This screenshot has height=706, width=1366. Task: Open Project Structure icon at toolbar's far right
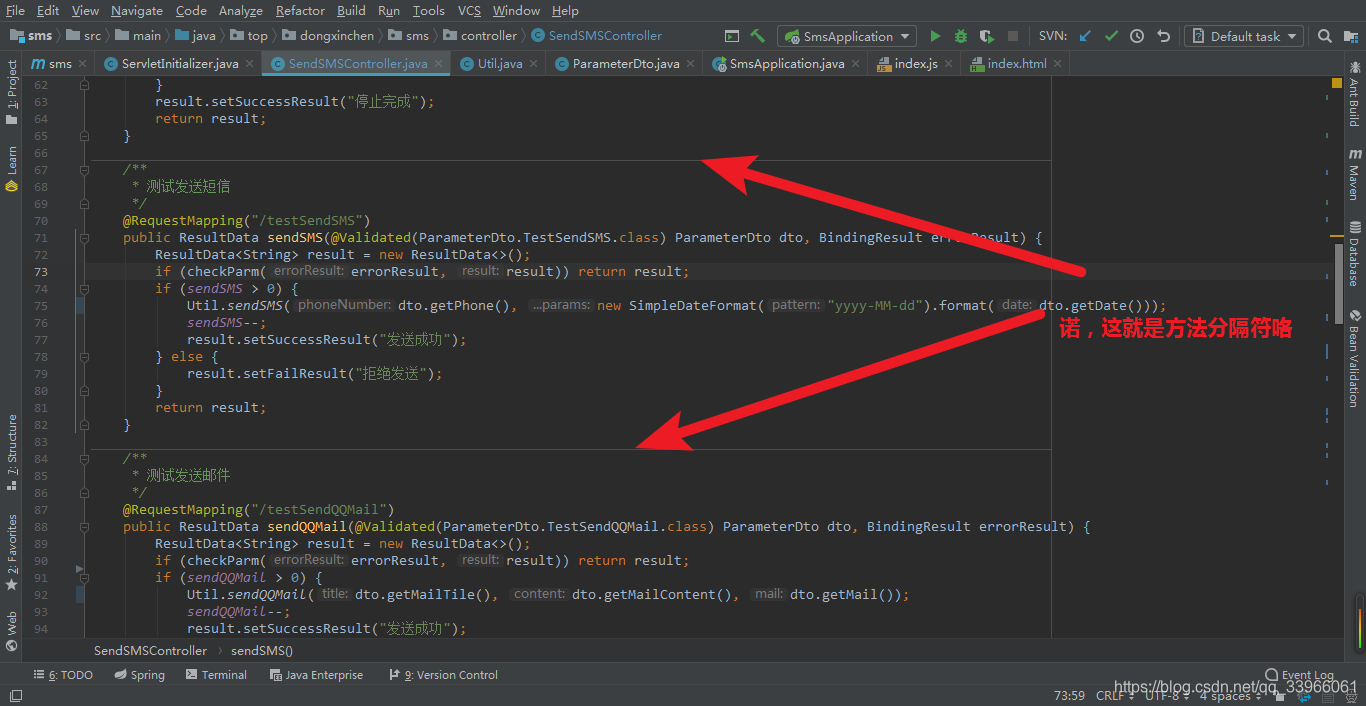(1351, 36)
